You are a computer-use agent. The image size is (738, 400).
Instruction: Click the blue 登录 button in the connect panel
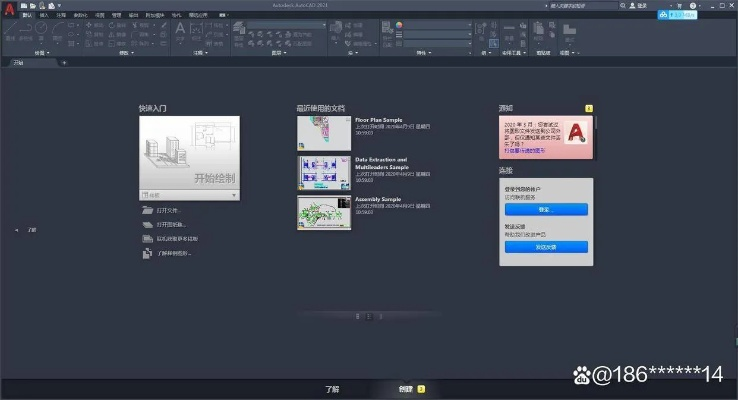546,209
